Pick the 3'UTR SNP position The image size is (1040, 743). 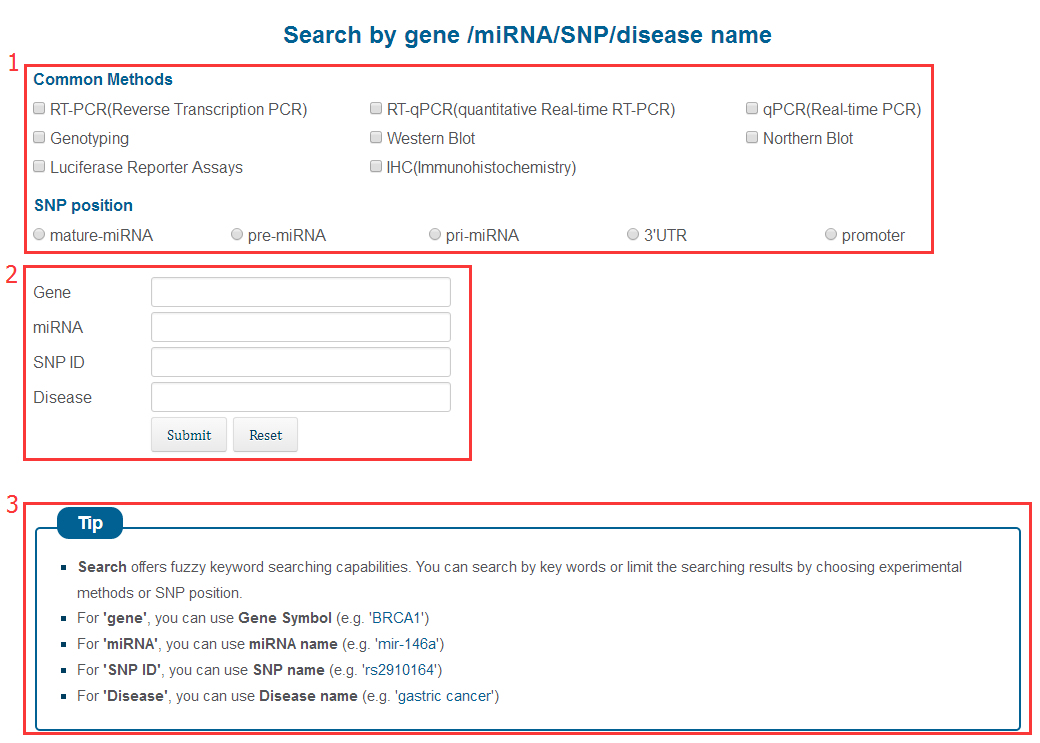(x=633, y=235)
